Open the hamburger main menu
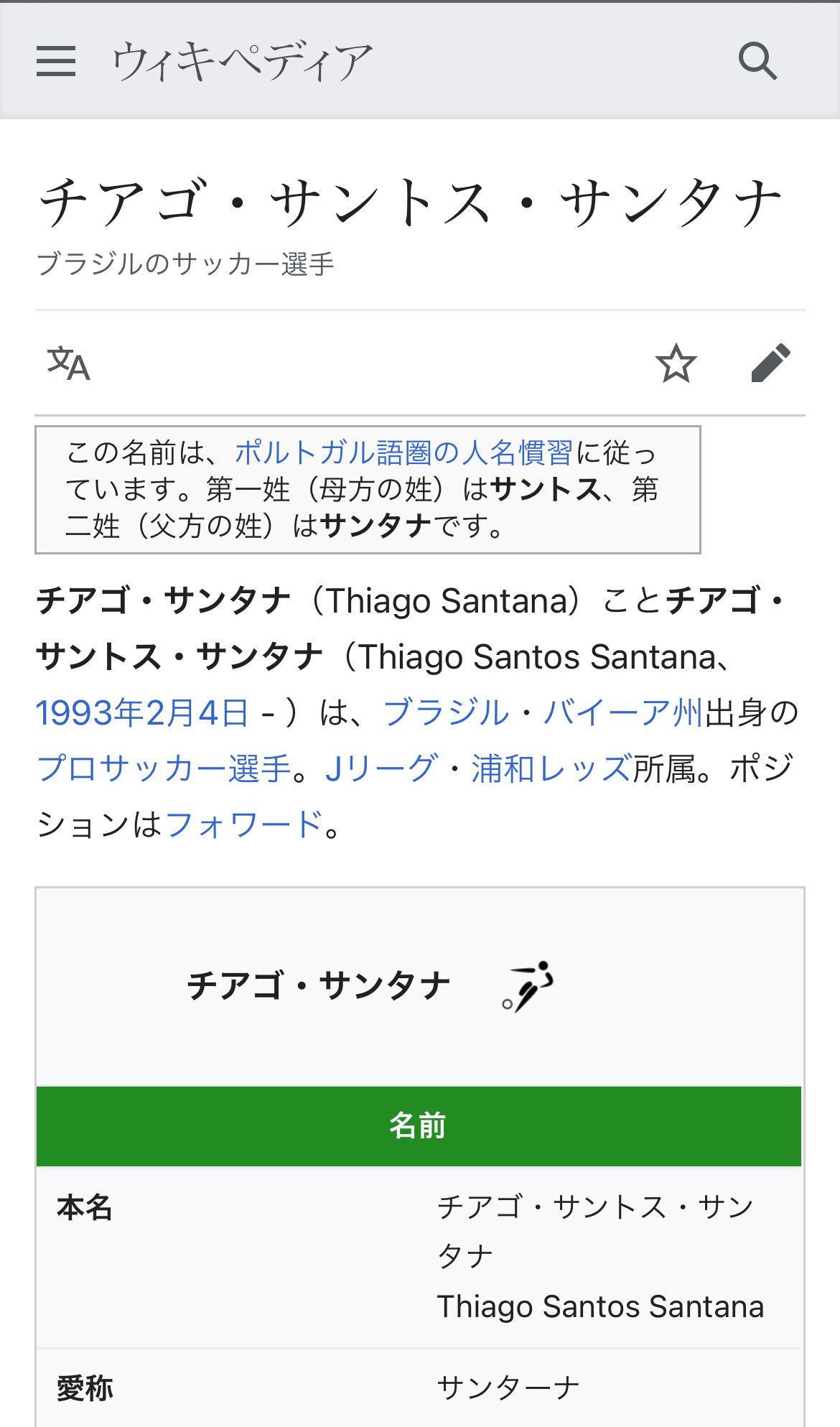This screenshot has width=840, height=1427. [56, 61]
